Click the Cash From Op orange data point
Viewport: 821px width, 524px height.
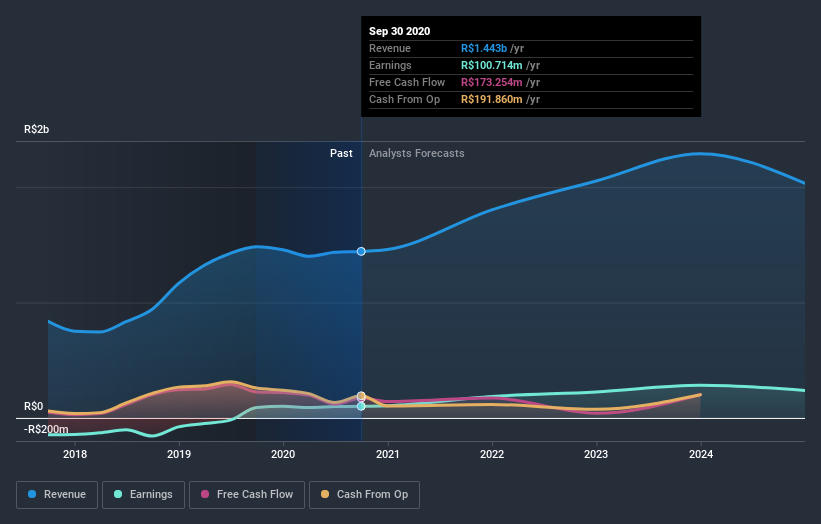pyautogui.click(x=361, y=395)
